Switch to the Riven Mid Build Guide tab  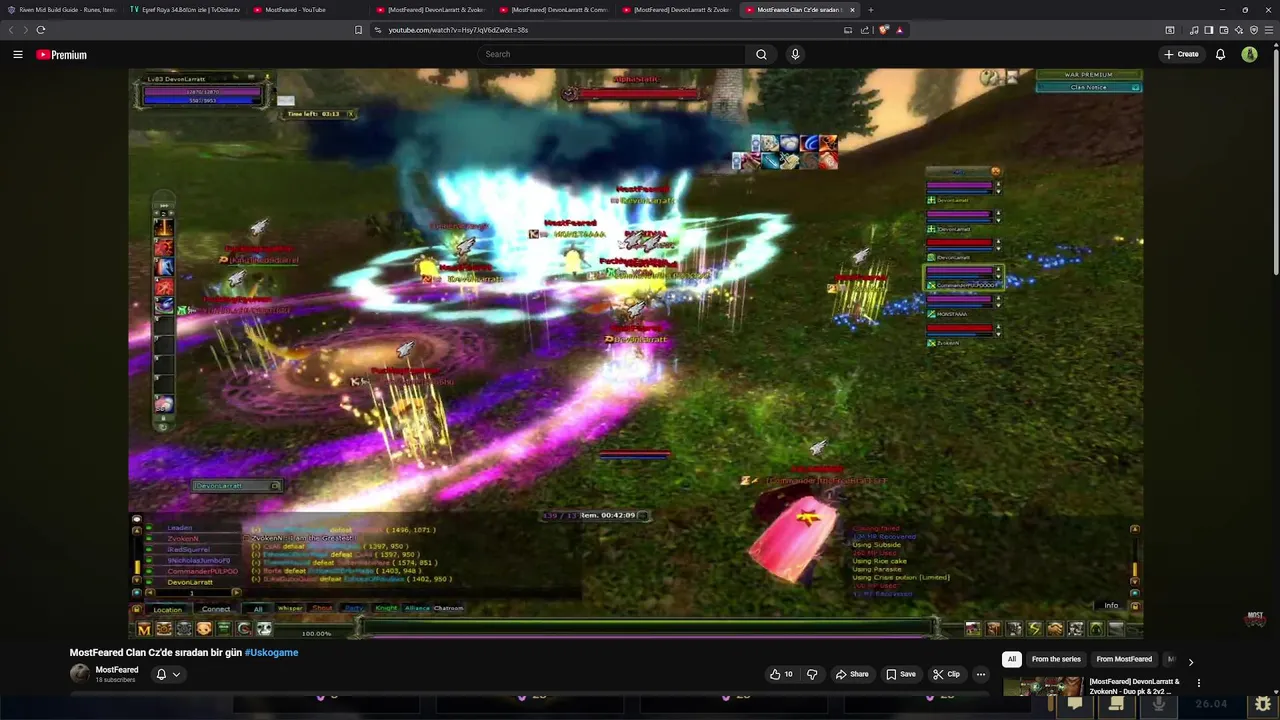point(61,10)
